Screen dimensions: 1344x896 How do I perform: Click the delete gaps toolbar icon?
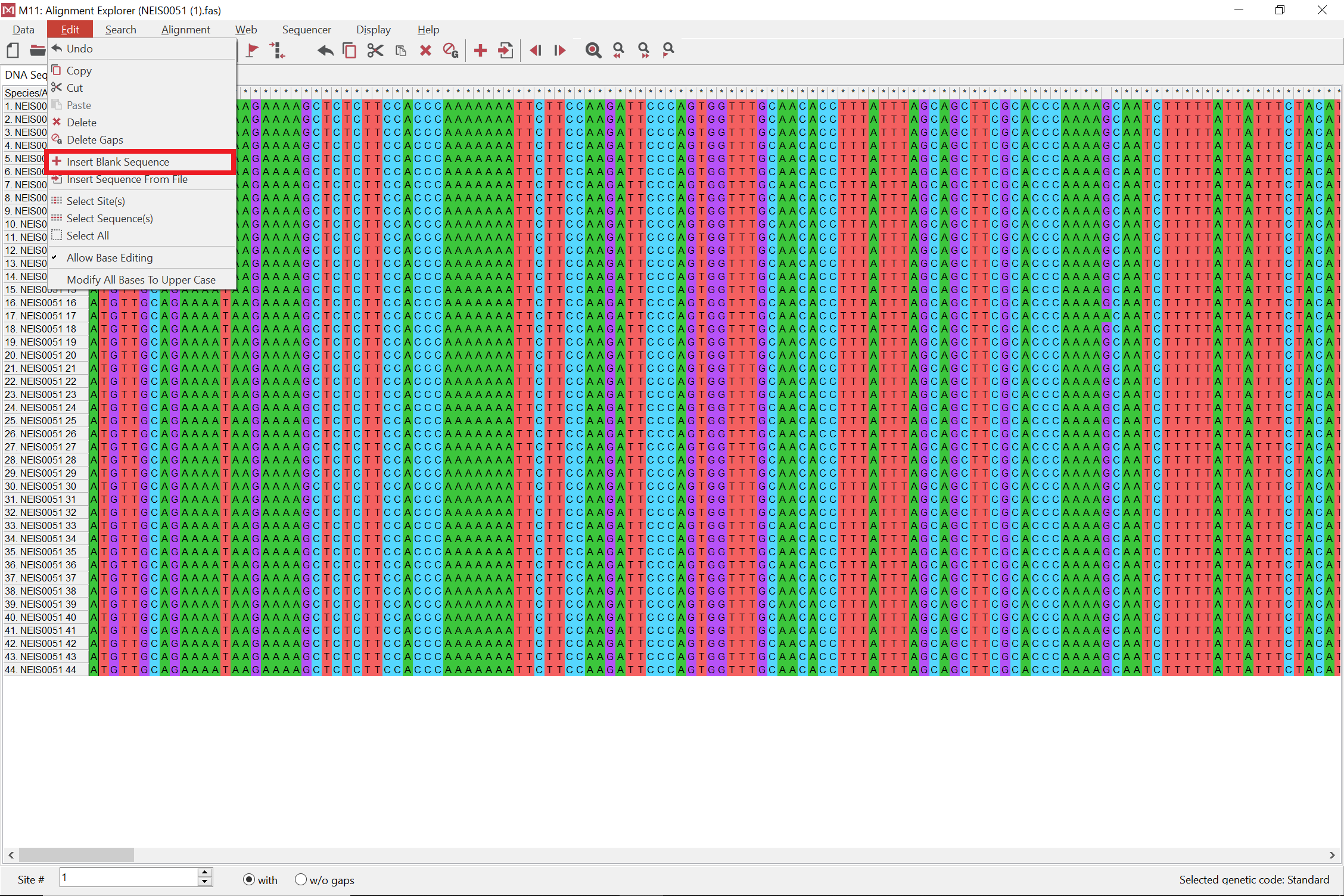click(451, 51)
